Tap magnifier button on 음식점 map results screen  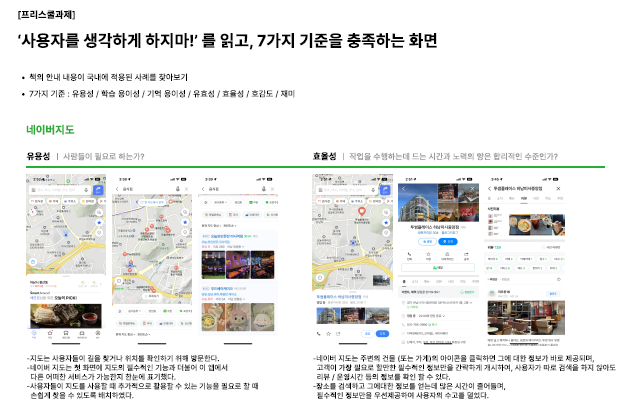click(185, 212)
